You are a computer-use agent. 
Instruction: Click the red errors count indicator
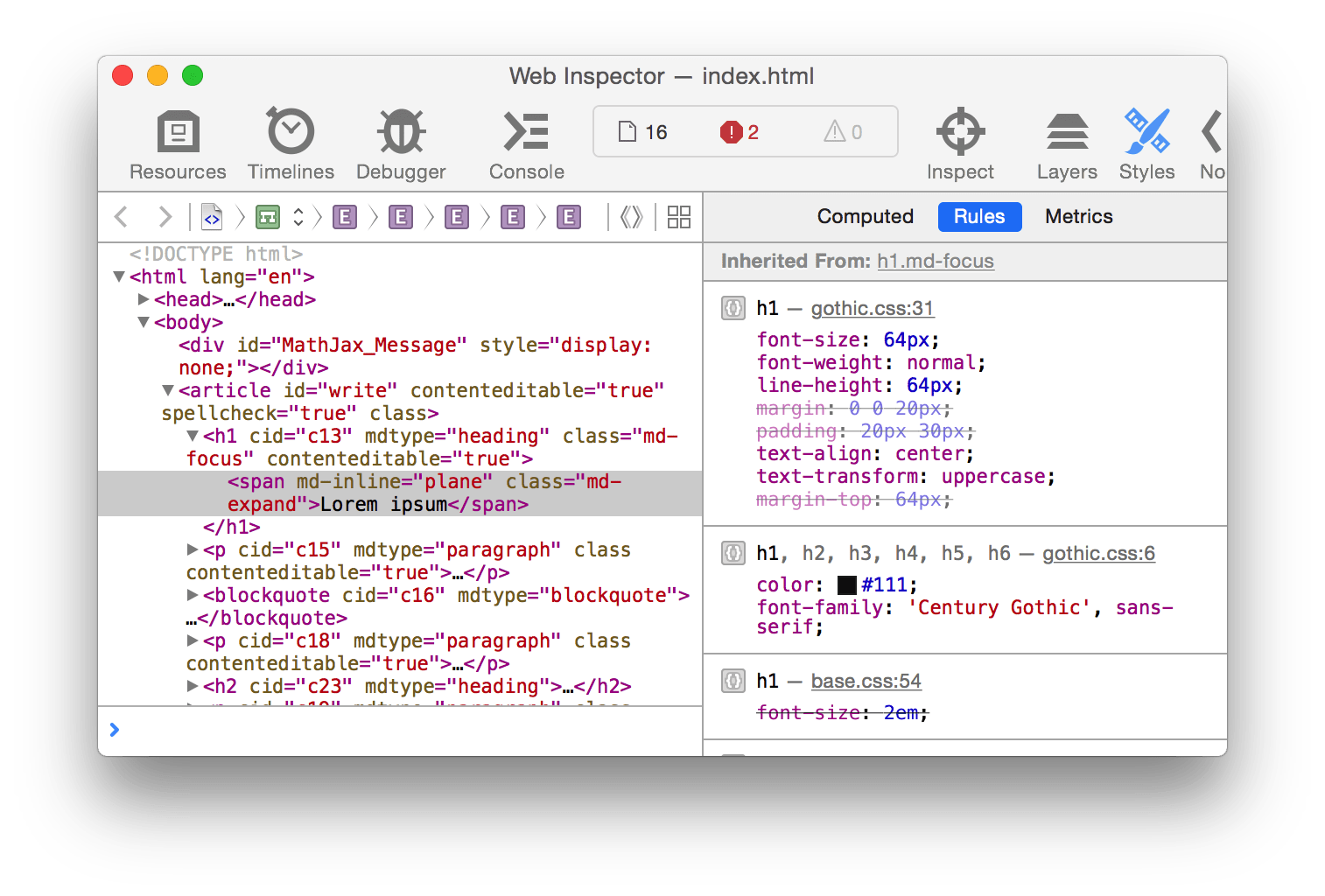pyautogui.click(x=740, y=132)
